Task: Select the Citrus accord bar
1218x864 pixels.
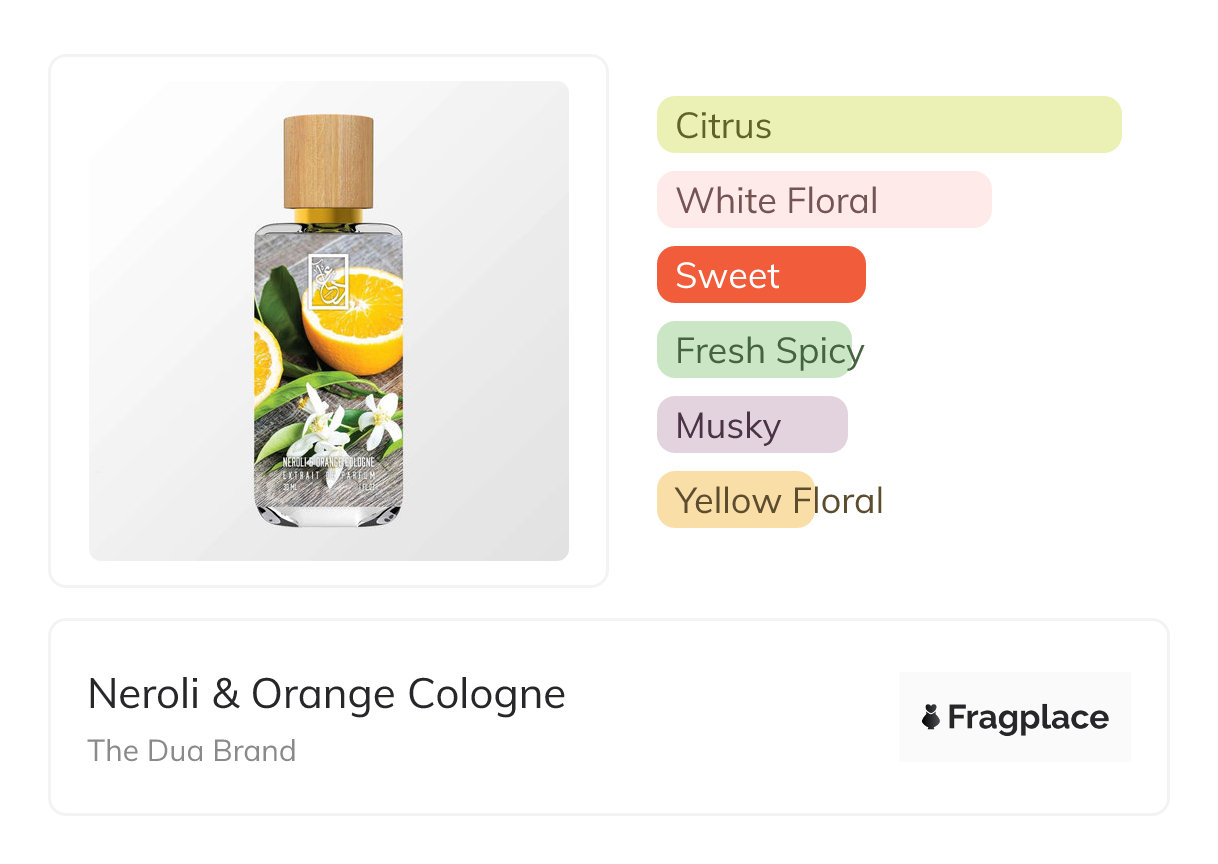Action: (888, 125)
